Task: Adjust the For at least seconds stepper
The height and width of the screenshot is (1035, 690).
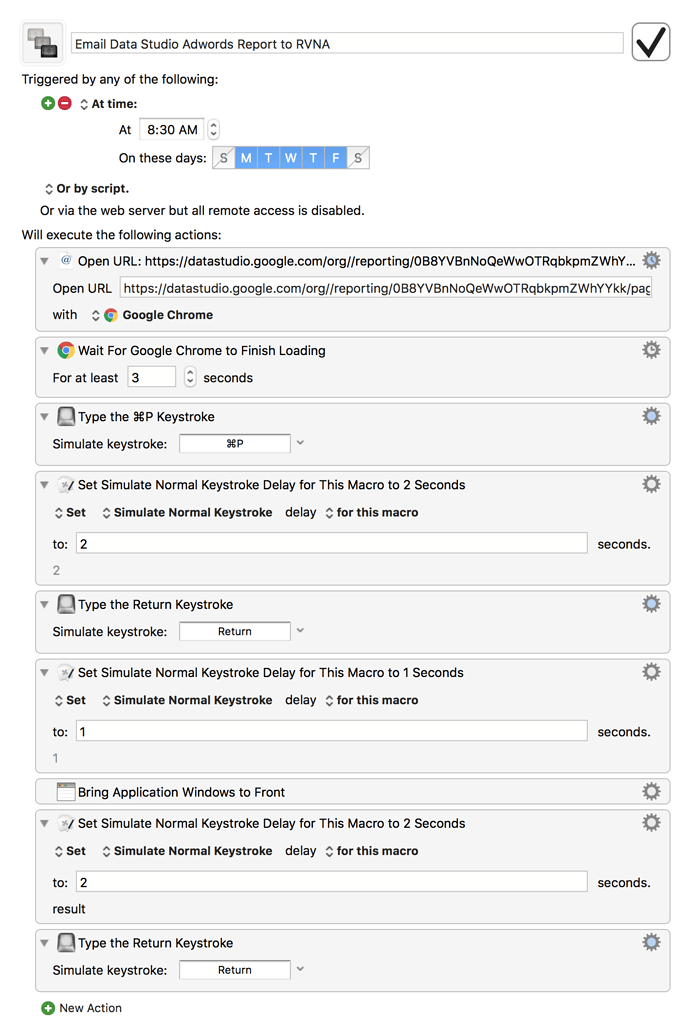Action: pyautogui.click(x=190, y=377)
